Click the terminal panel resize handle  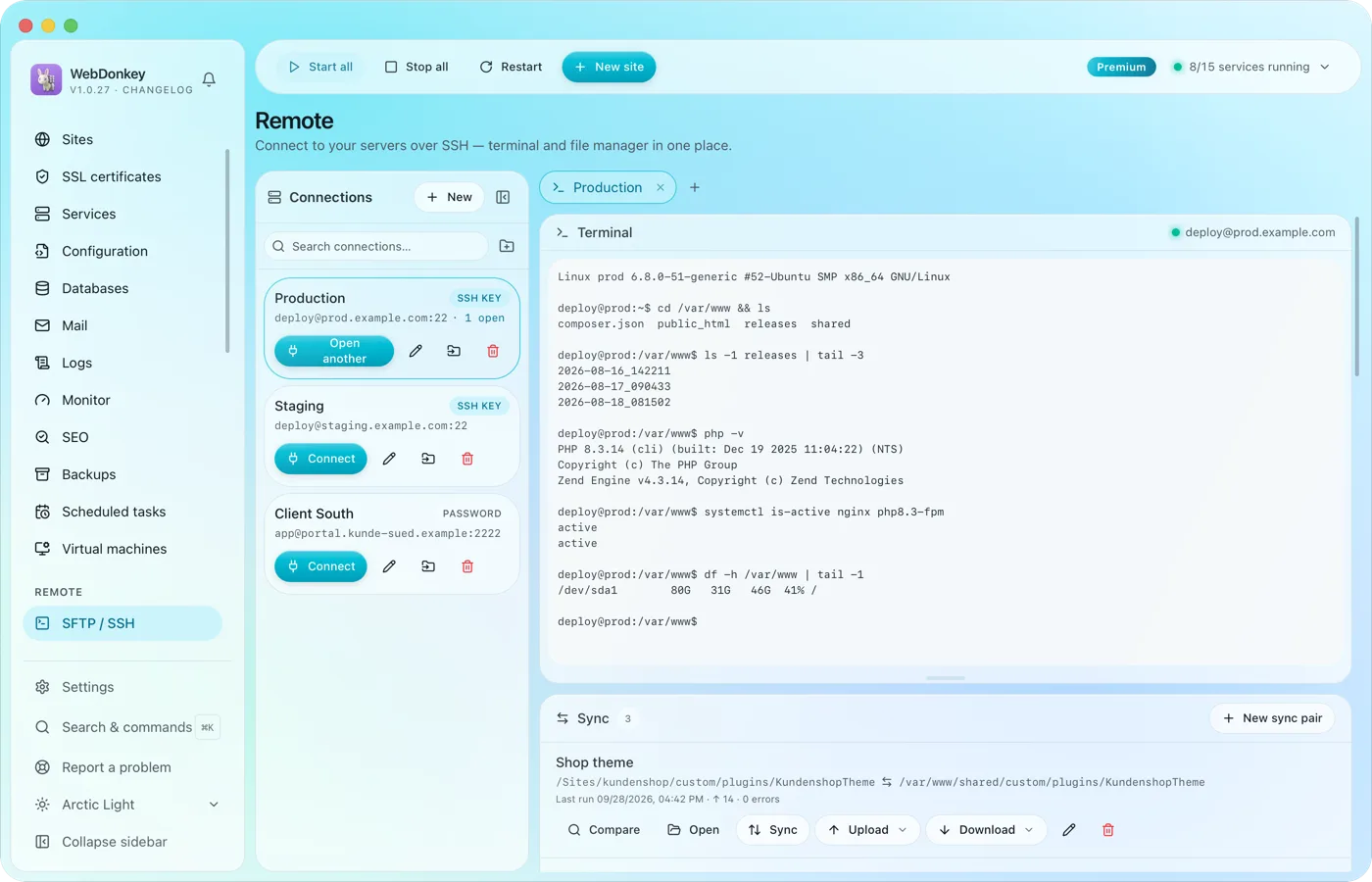pos(946,678)
